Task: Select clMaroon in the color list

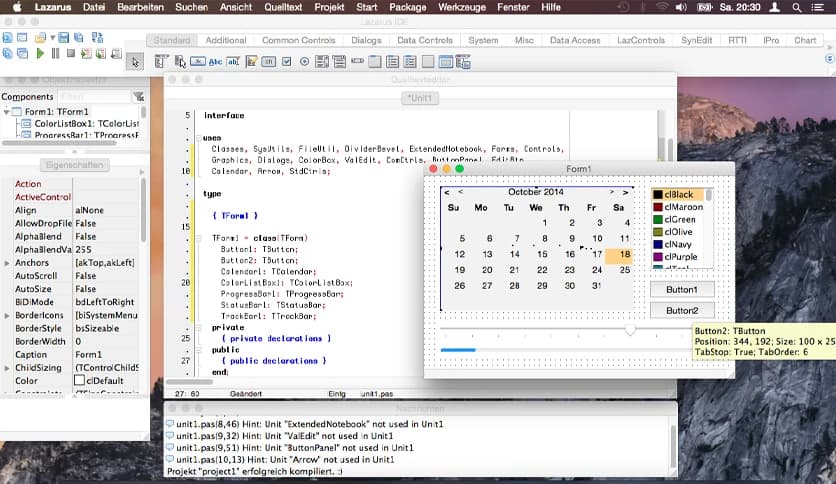Action: (x=683, y=207)
